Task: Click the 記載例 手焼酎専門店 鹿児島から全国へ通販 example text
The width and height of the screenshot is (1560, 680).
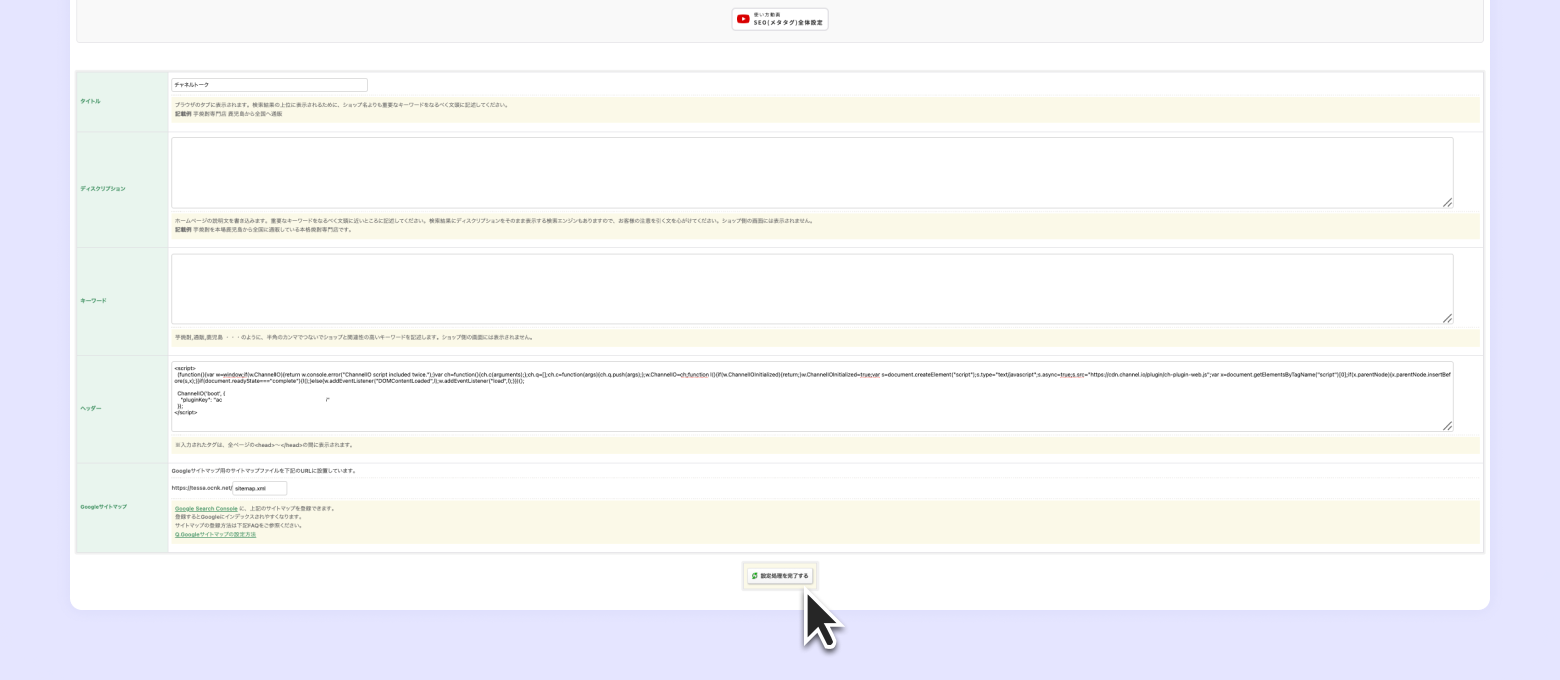Action: click(x=228, y=114)
